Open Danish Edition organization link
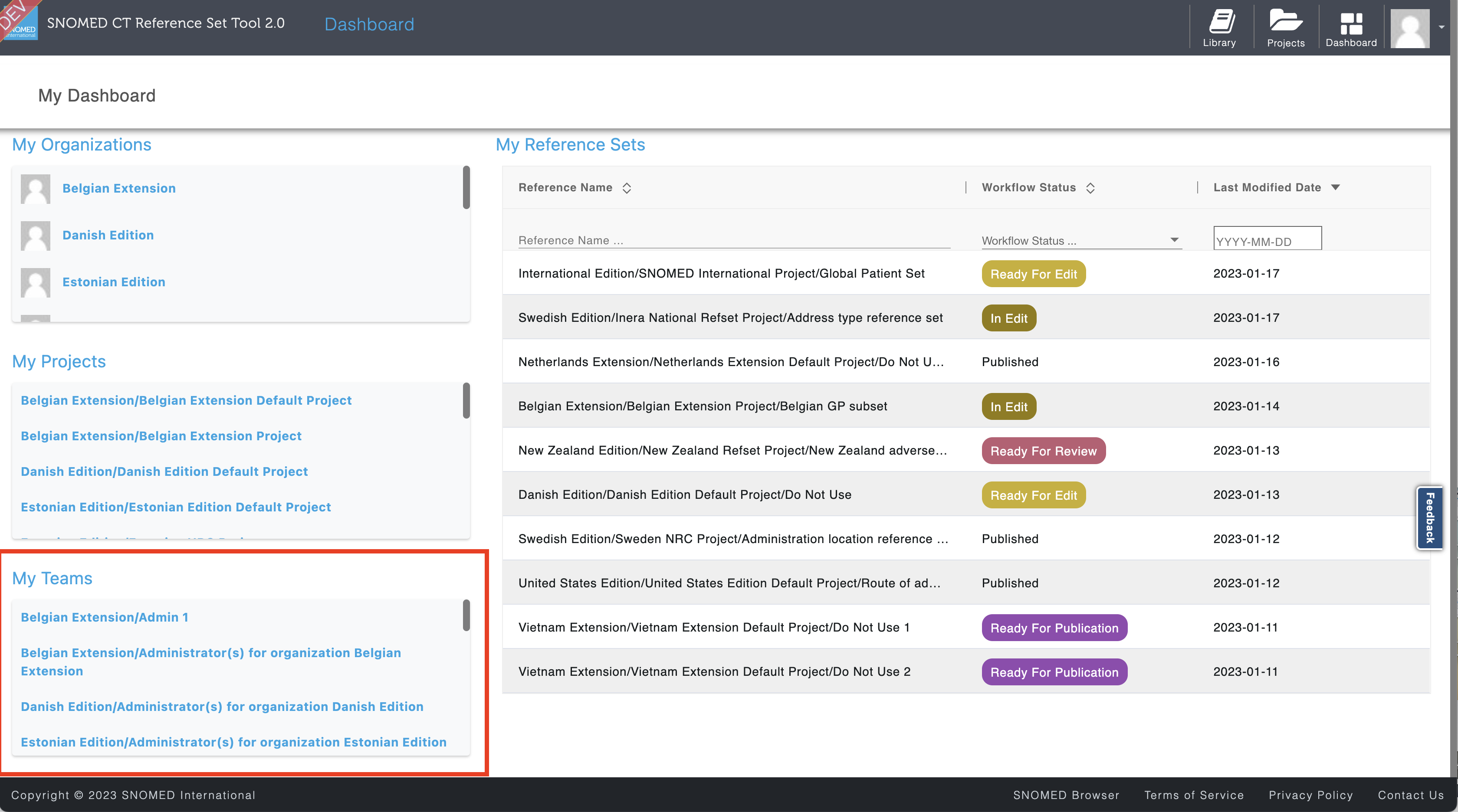Viewport: 1458px width, 812px height. 108,236
